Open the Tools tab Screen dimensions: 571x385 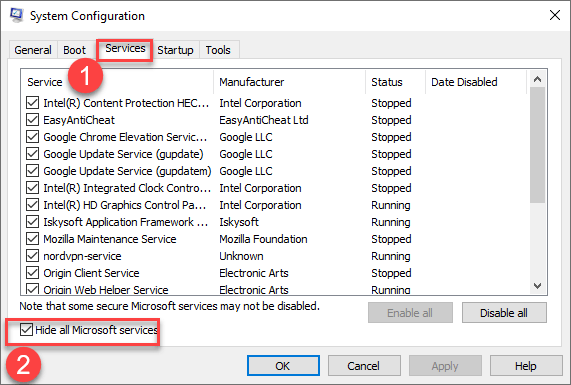[218, 50]
